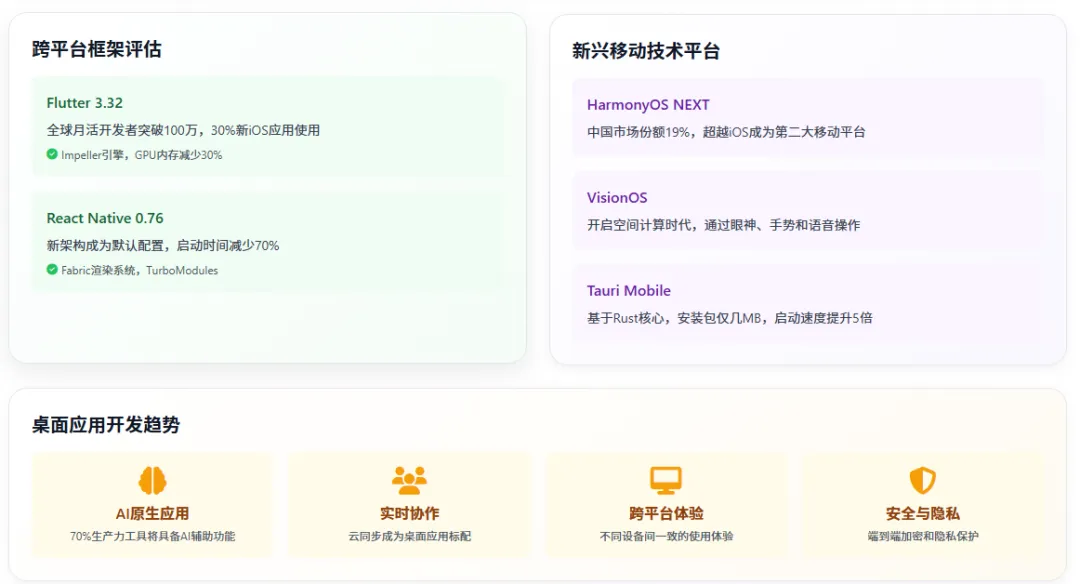Click the VisionOS title

pos(617,198)
